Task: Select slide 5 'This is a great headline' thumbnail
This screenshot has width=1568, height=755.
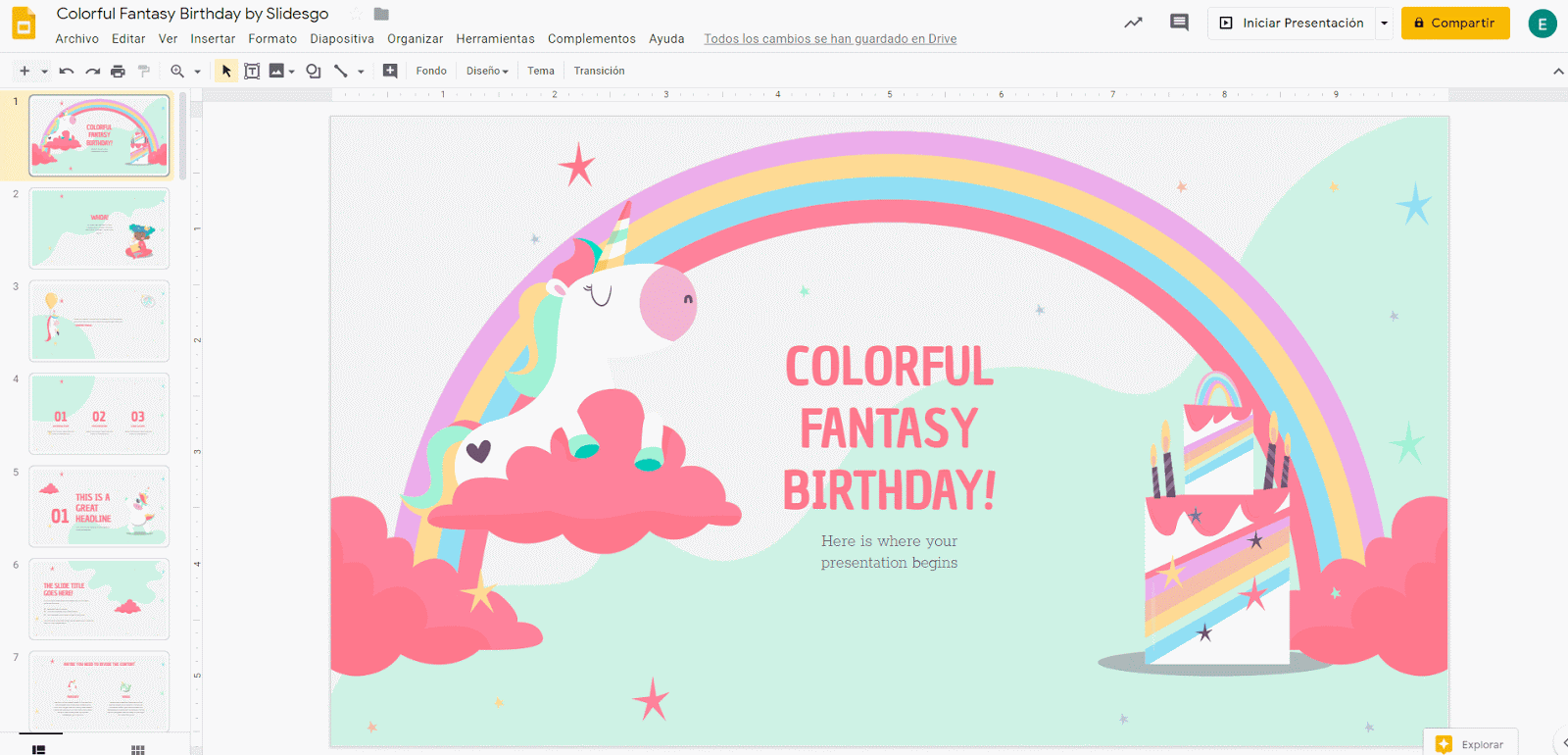Action: (x=99, y=506)
